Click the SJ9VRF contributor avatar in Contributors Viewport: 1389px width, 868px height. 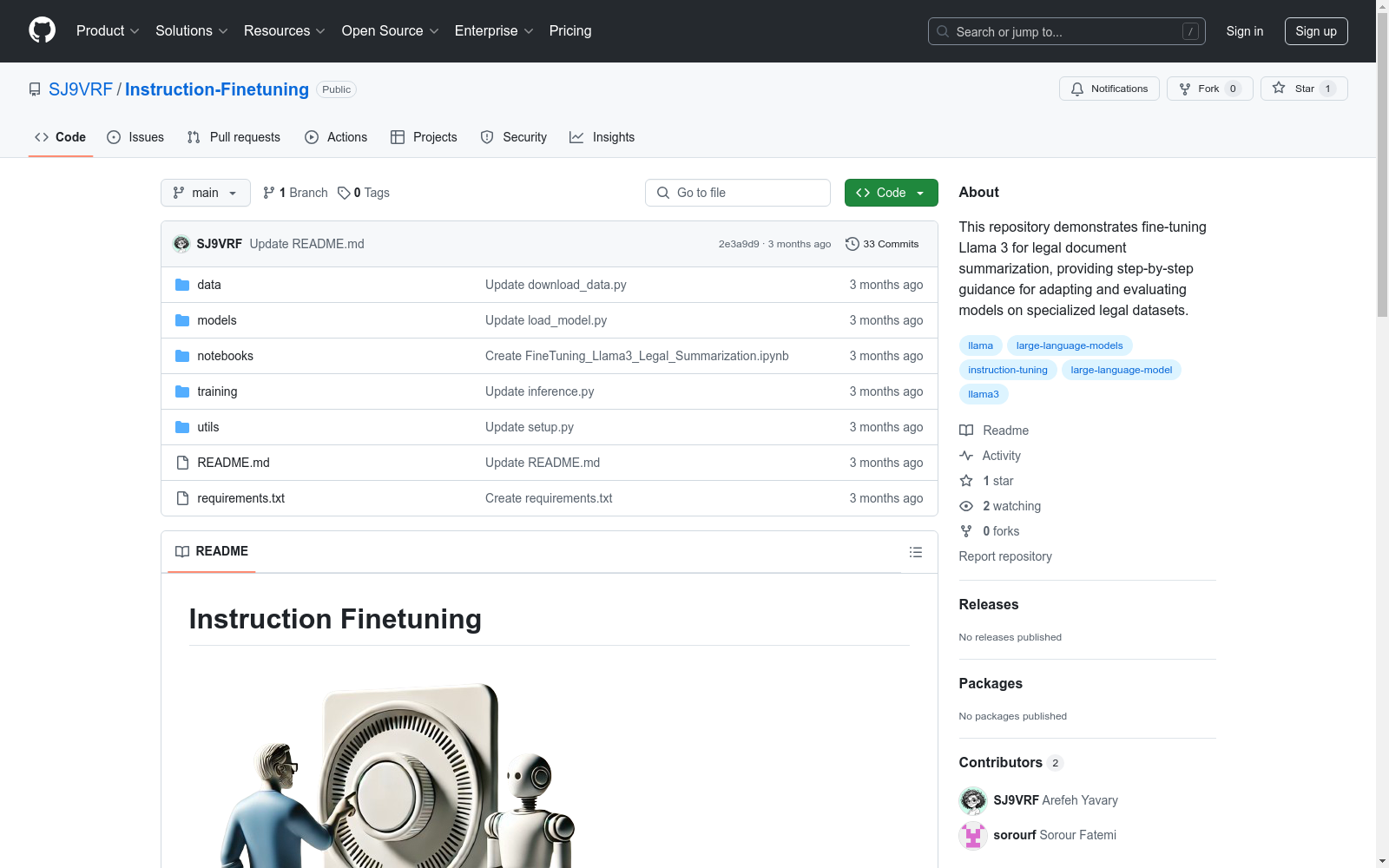[973, 800]
